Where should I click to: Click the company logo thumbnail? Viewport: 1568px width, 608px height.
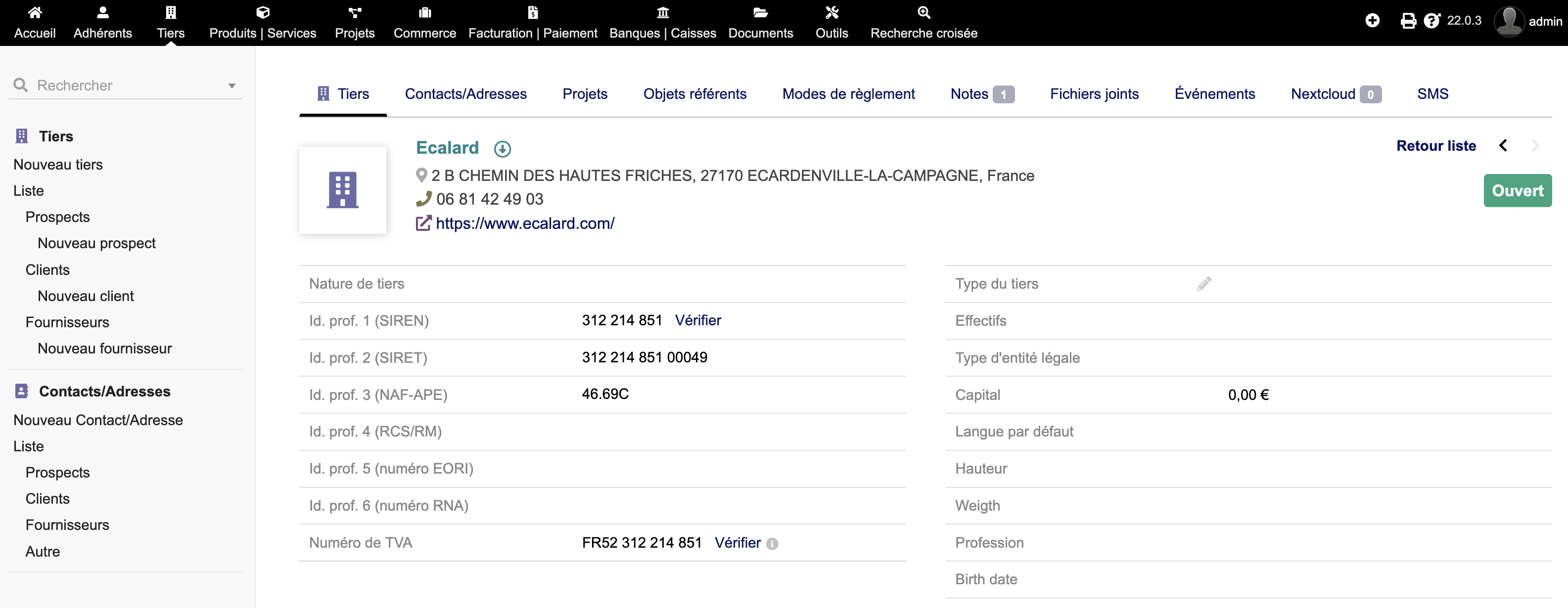[x=343, y=190]
